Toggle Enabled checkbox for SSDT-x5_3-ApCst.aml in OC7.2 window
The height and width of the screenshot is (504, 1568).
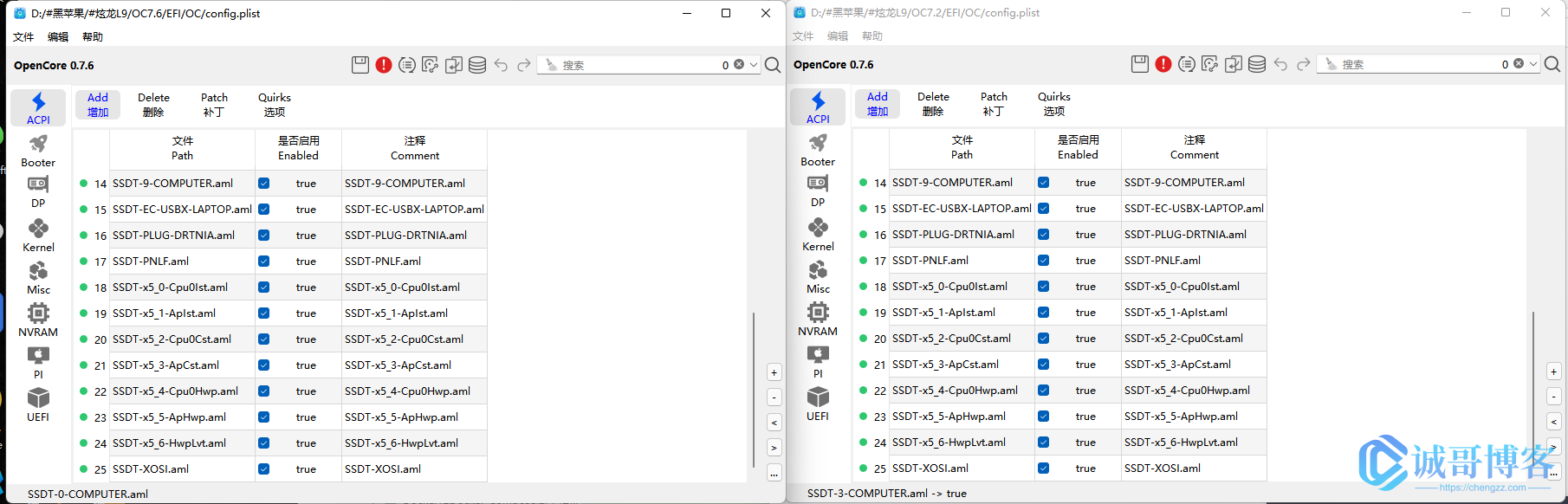(1043, 365)
